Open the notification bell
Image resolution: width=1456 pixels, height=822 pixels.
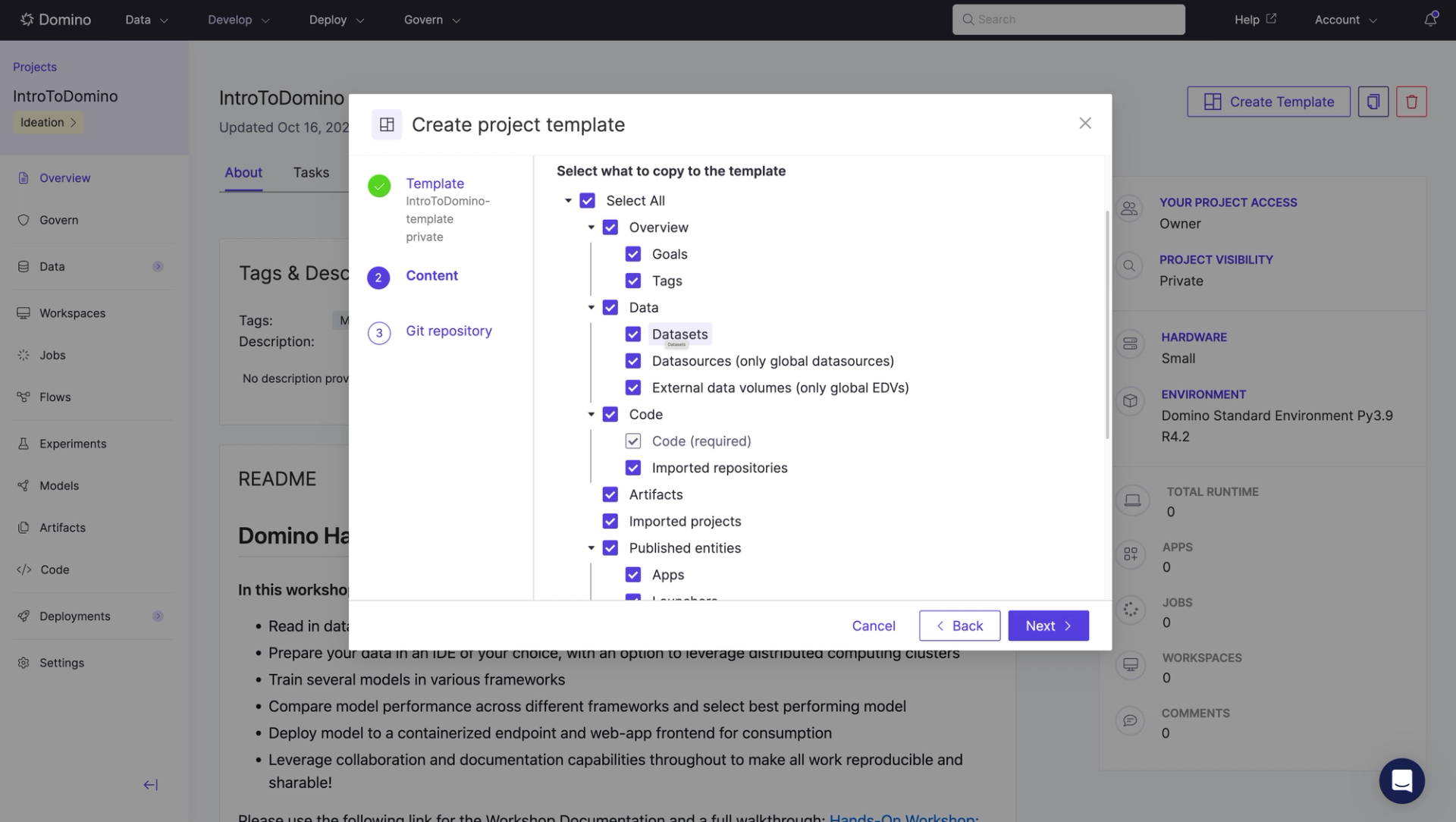tap(1430, 19)
